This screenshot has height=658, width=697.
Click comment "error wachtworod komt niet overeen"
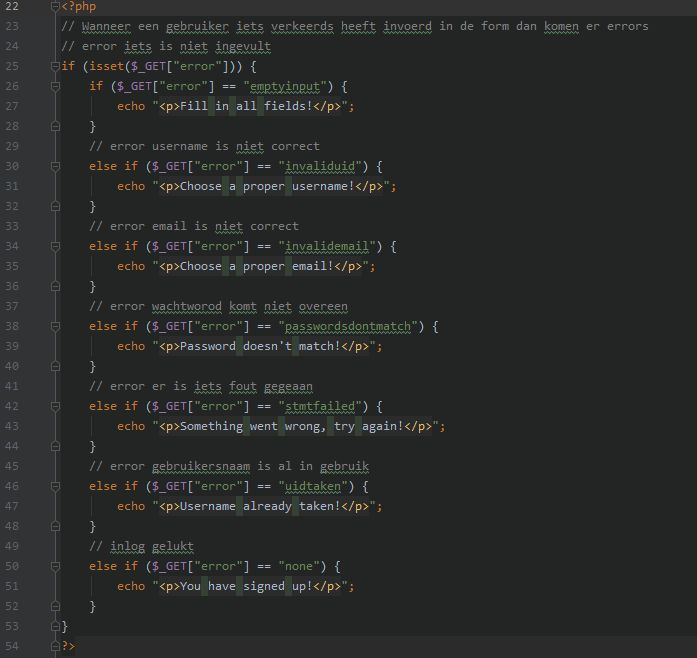218,306
